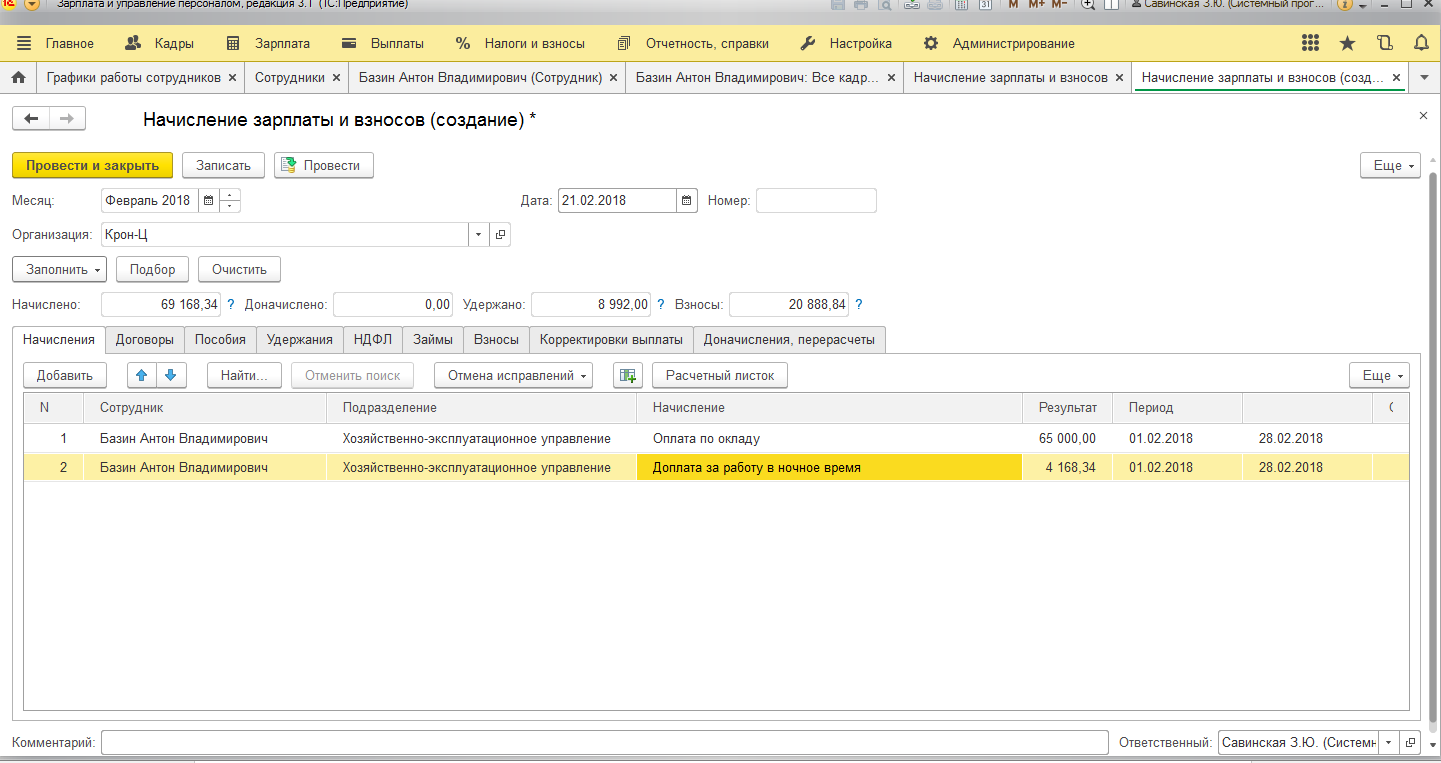Screen dimensions: 1441x763
Task: Move row down with blue arrow
Action: point(170,375)
